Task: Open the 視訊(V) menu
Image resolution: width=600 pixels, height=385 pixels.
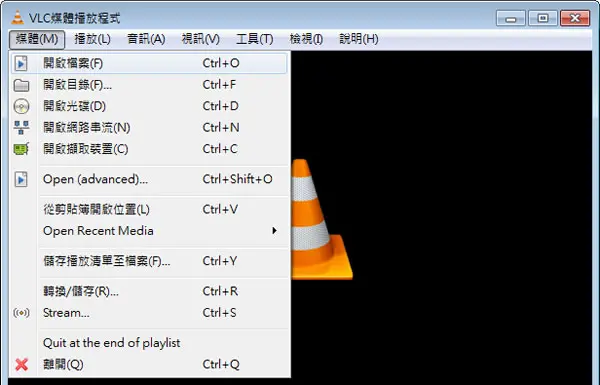Action: point(201,39)
